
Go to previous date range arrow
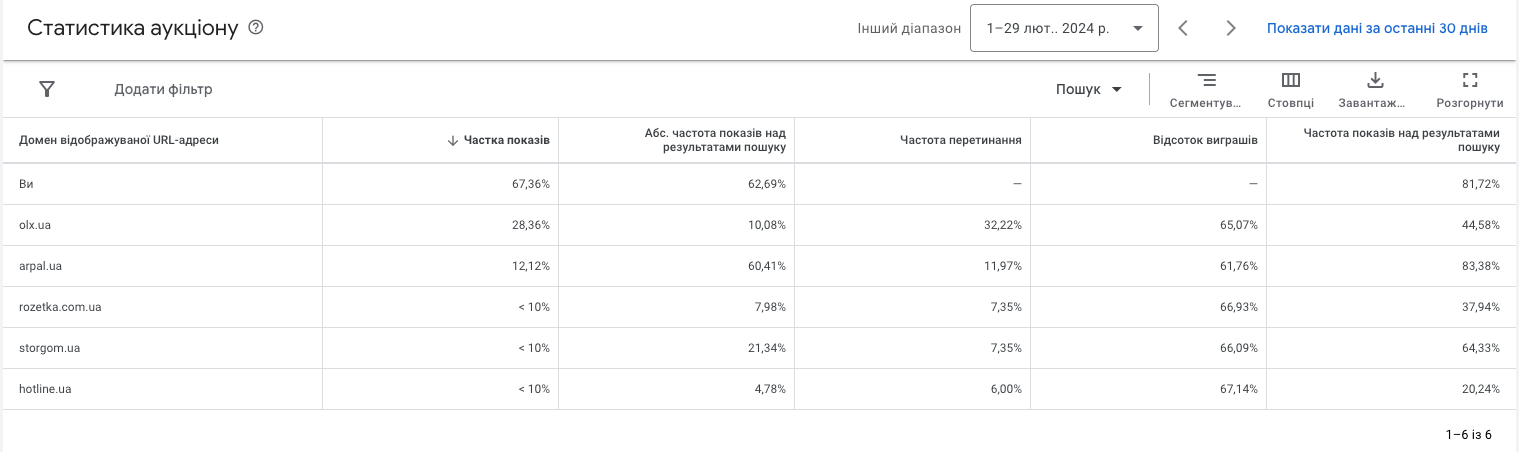click(x=1183, y=28)
